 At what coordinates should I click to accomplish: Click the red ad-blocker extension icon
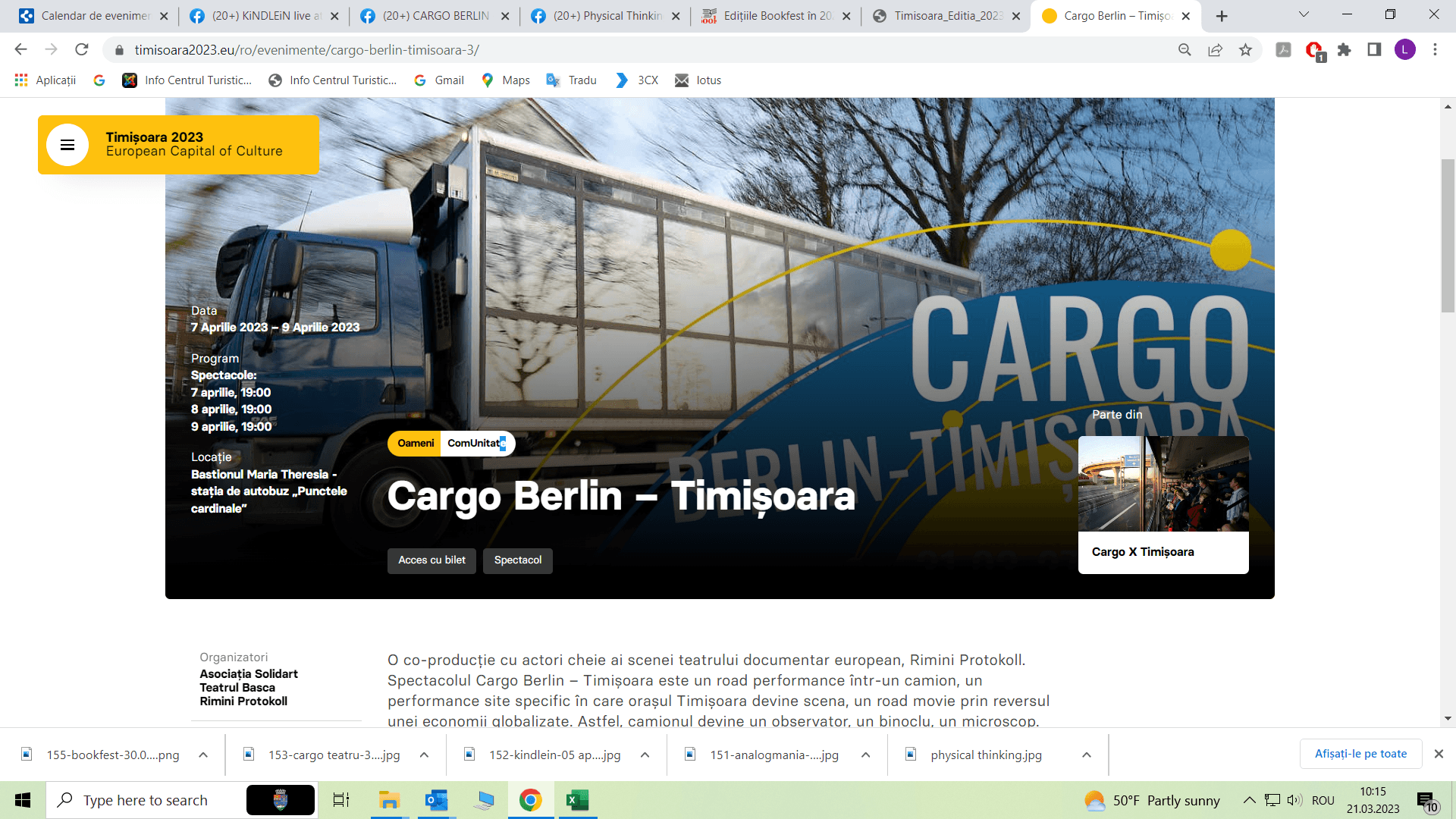coord(1314,51)
